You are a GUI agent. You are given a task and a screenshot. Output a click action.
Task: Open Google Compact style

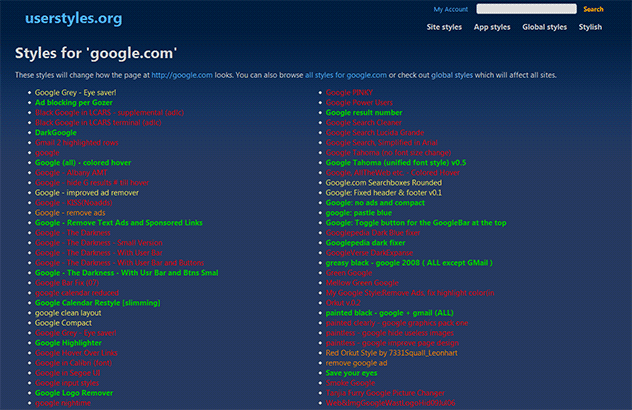coord(63,323)
